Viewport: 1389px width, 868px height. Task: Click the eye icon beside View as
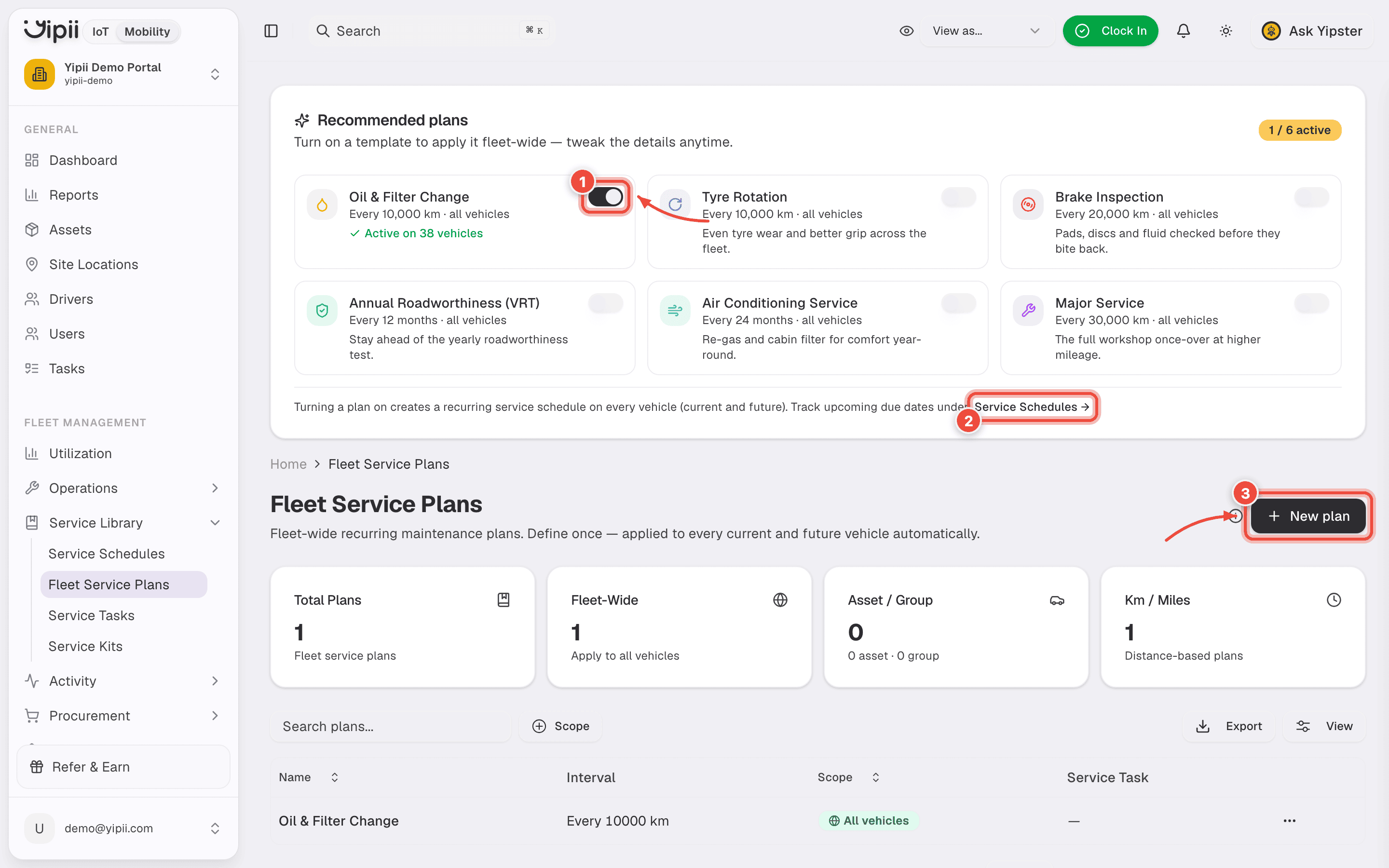(906, 31)
